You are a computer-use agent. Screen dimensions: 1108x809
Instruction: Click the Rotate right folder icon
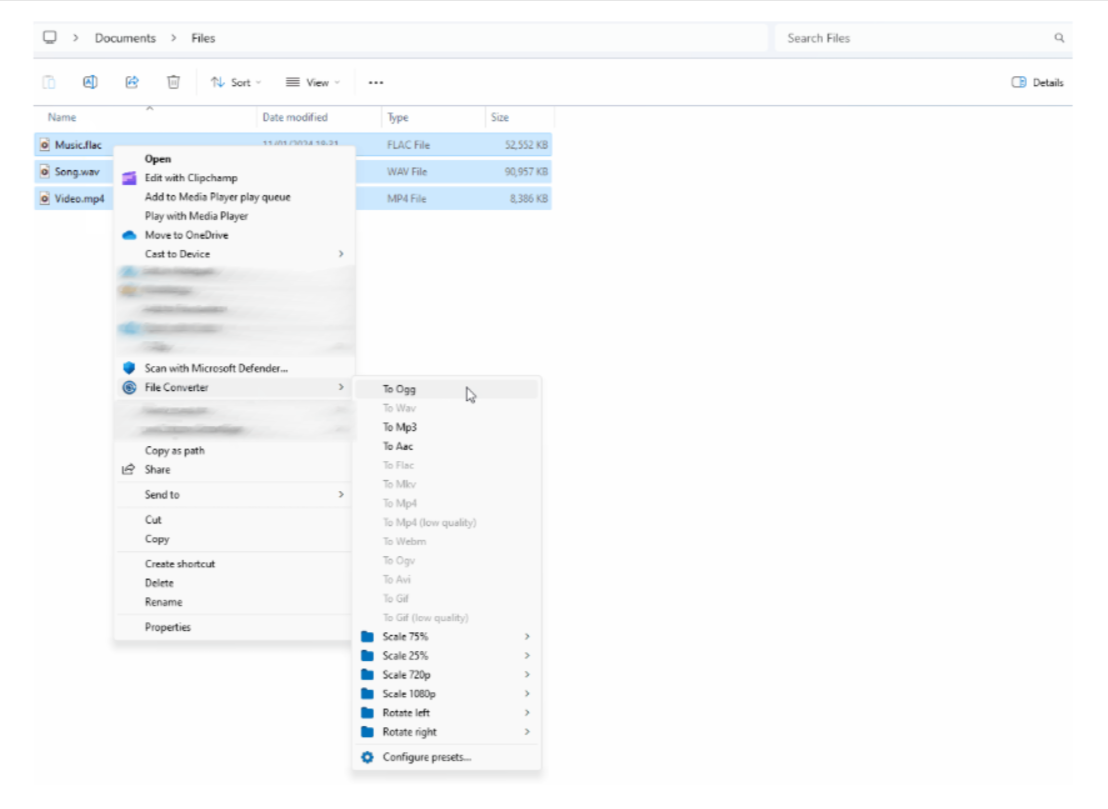(367, 732)
